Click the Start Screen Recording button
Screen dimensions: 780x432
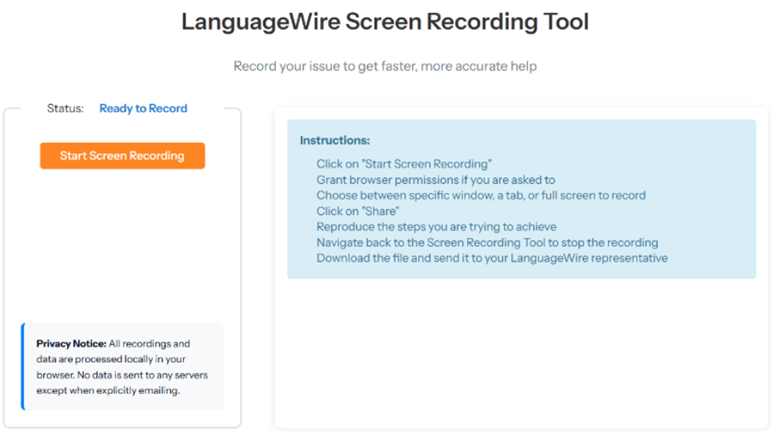[x=122, y=156]
